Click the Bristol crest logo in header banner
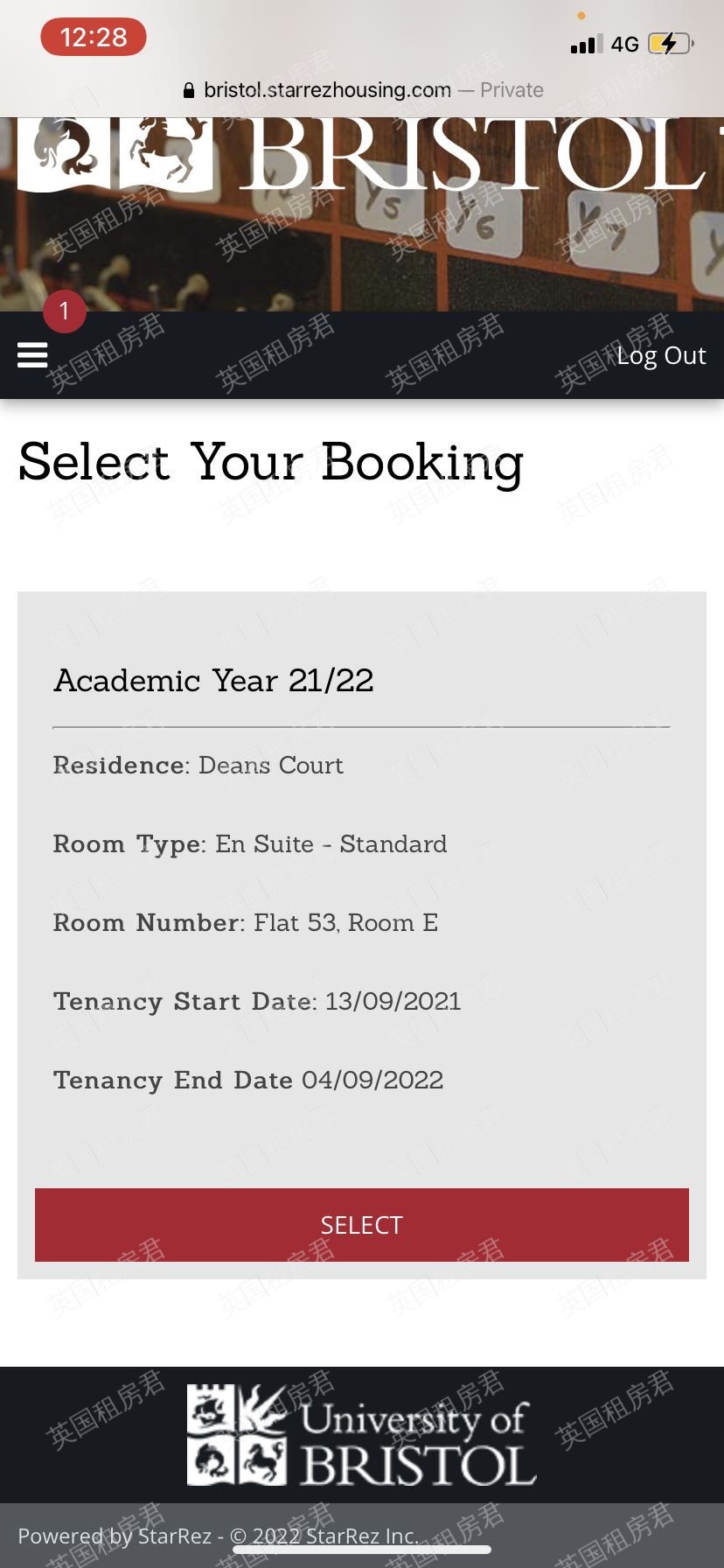The image size is (724, 1568). [x=115, y=152]
